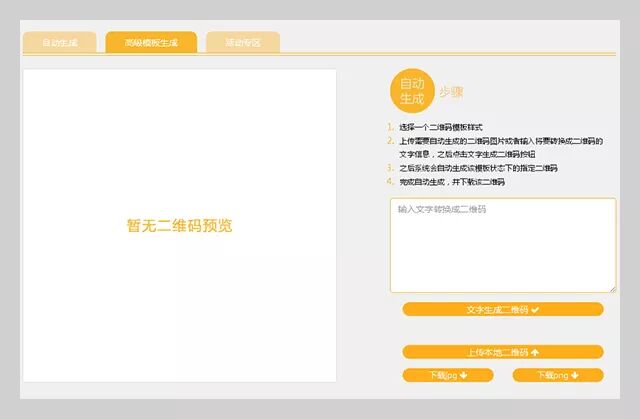Click the down arrow icon beside 下载png
Screen dimensions: 640x419
point(575,375)
